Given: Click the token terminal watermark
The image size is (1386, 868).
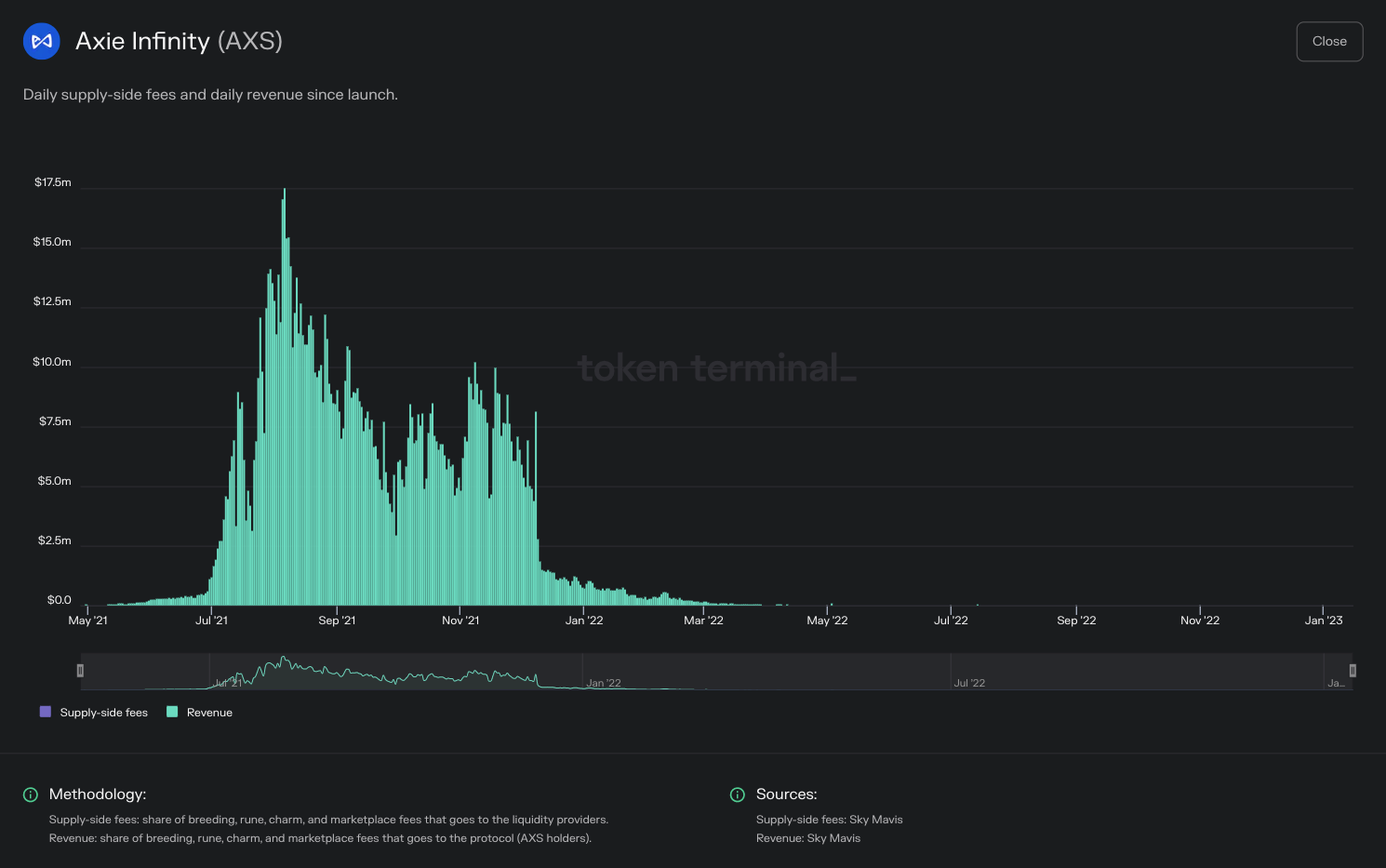Looking at the screenshot, I should coord(717,368).
